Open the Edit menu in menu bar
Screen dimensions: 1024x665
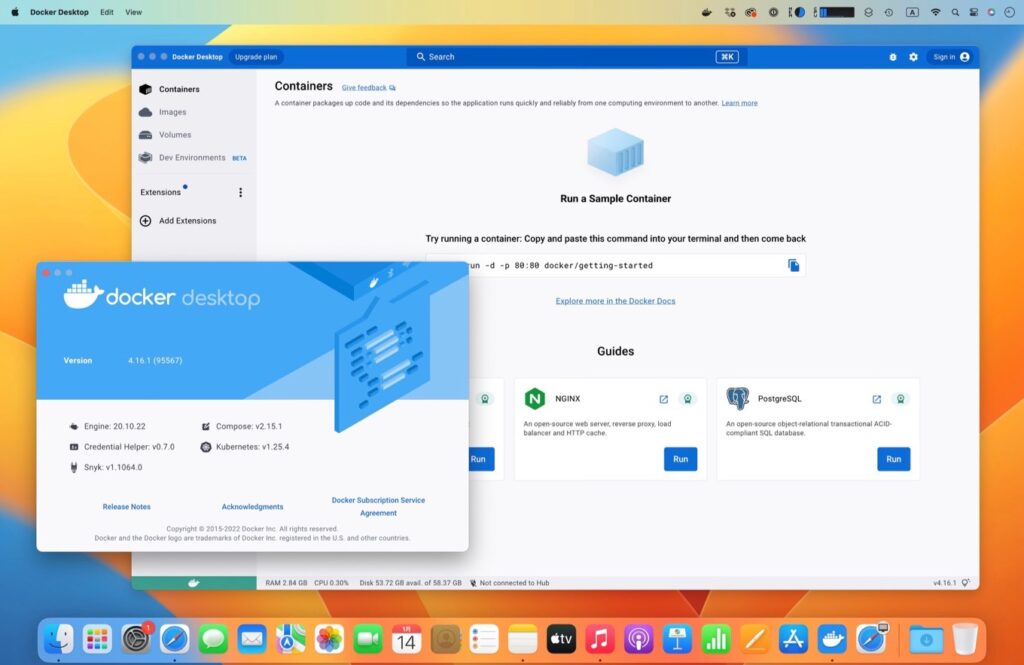pos(106,12)
